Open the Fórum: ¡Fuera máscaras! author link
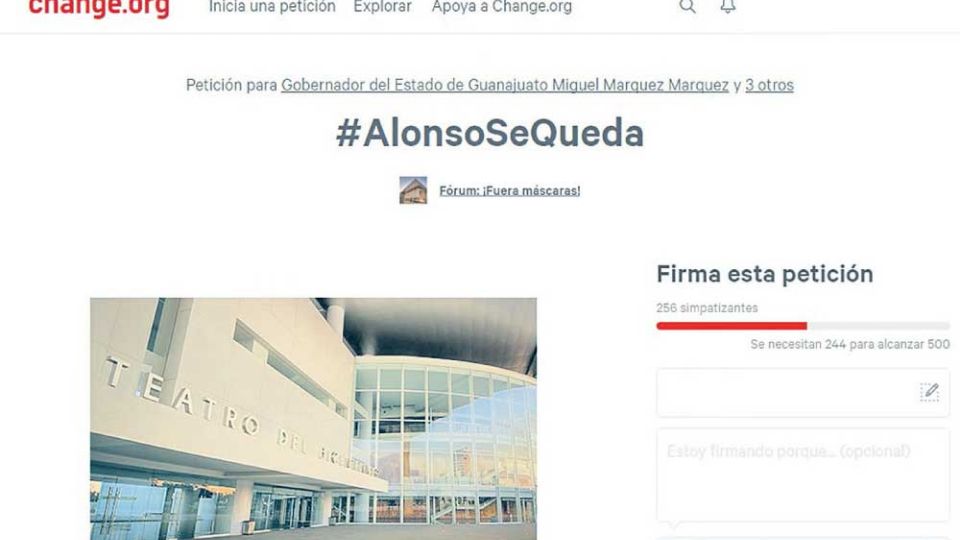The image size is (960, 540). click(x=509, y=190)
